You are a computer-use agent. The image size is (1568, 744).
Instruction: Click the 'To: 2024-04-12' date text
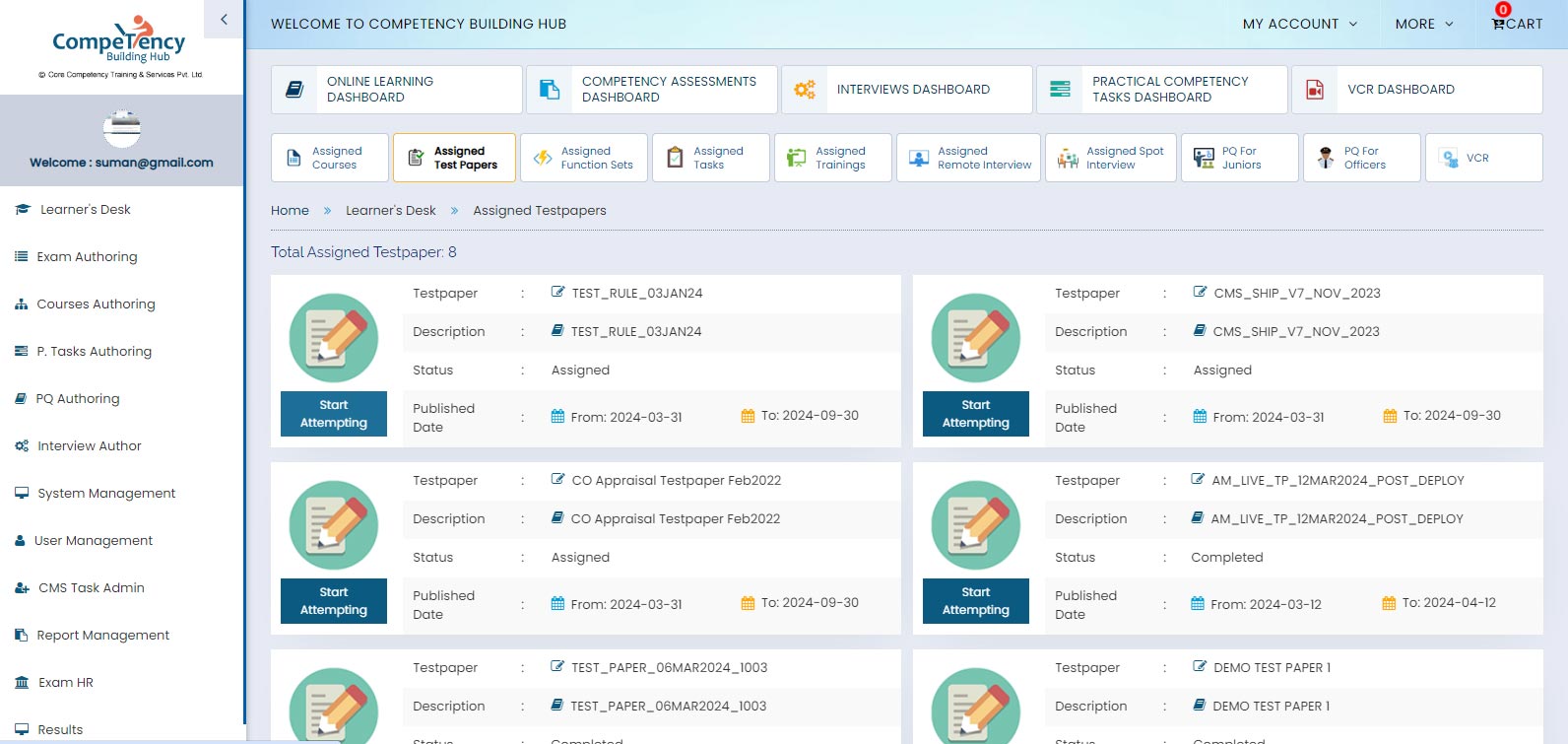point(1449,602)
